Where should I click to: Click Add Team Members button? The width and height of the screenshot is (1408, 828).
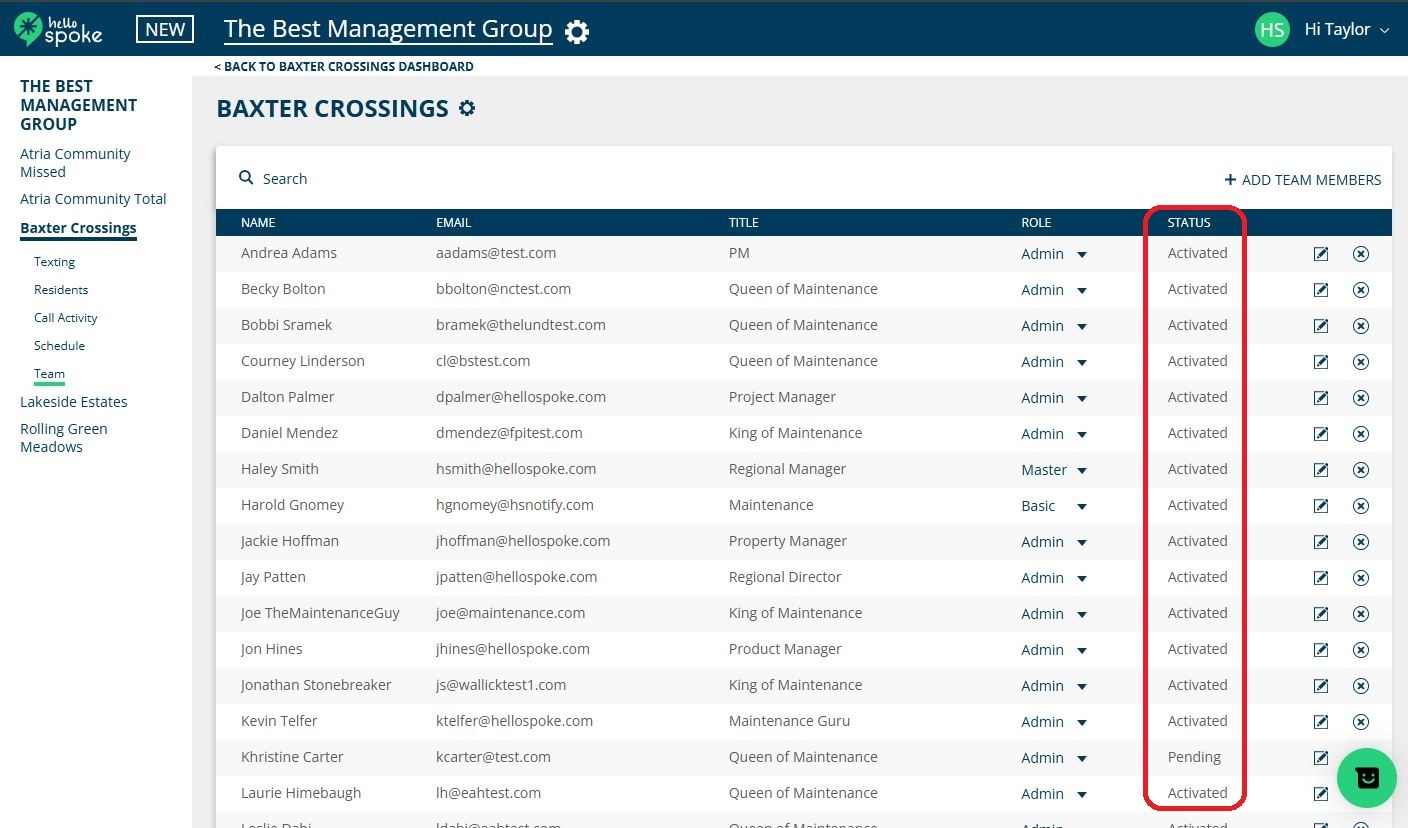point(1302,180)
